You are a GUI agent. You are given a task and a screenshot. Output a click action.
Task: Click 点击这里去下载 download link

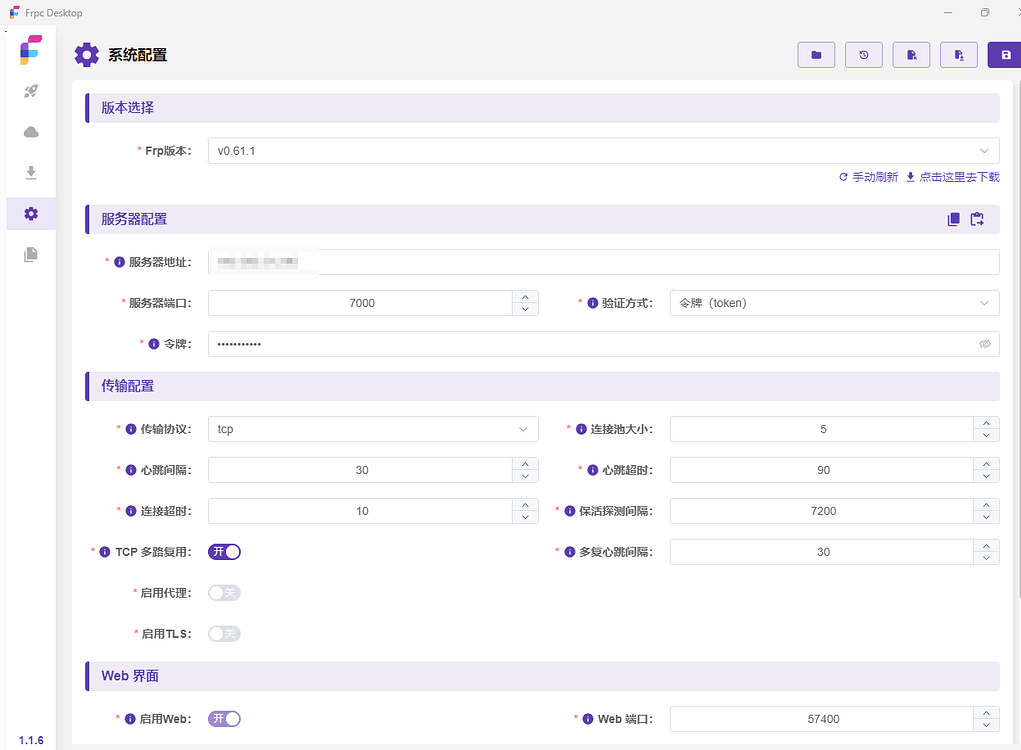point(953,177)
